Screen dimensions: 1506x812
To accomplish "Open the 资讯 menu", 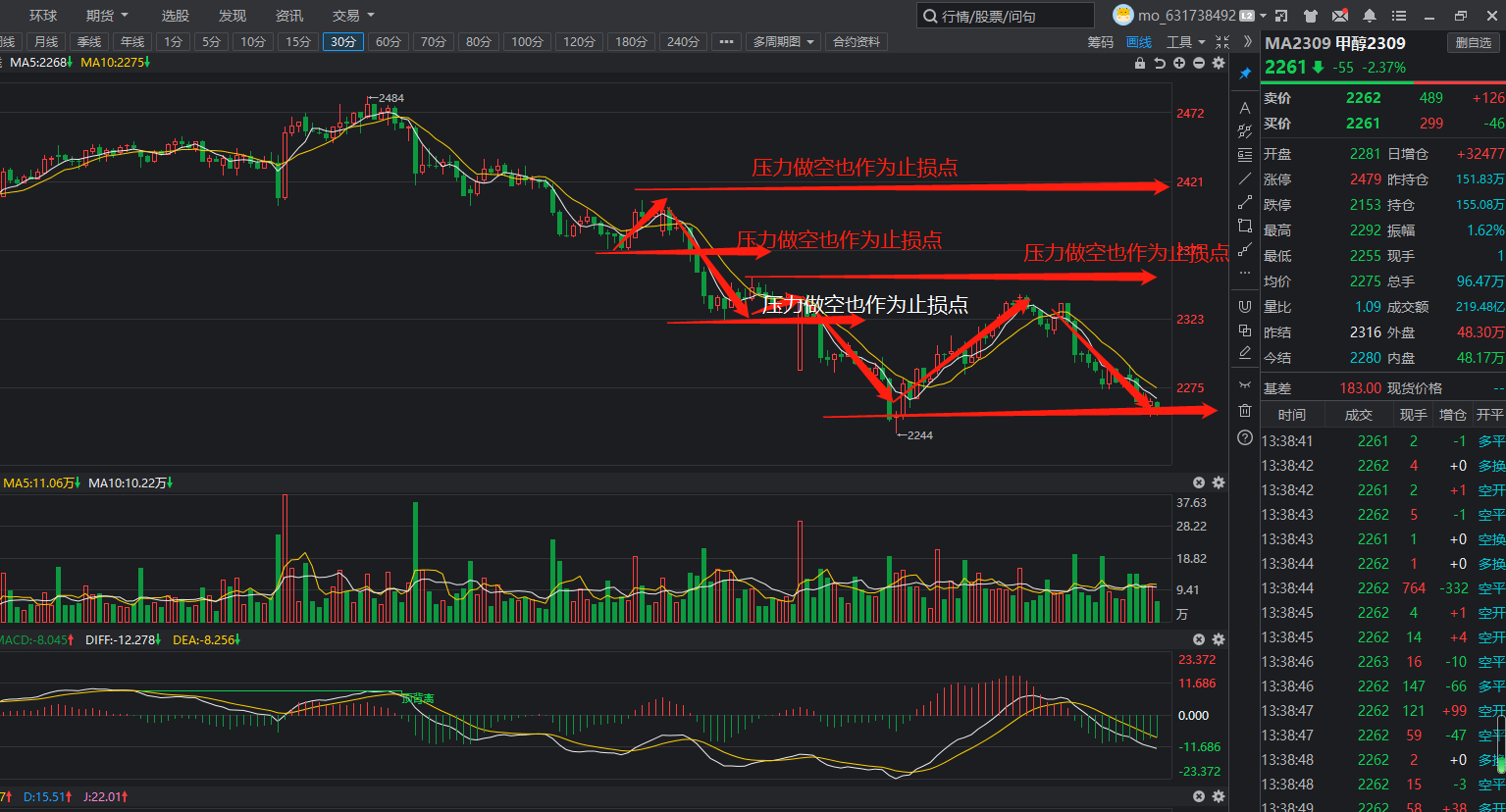I will point(289,16).
